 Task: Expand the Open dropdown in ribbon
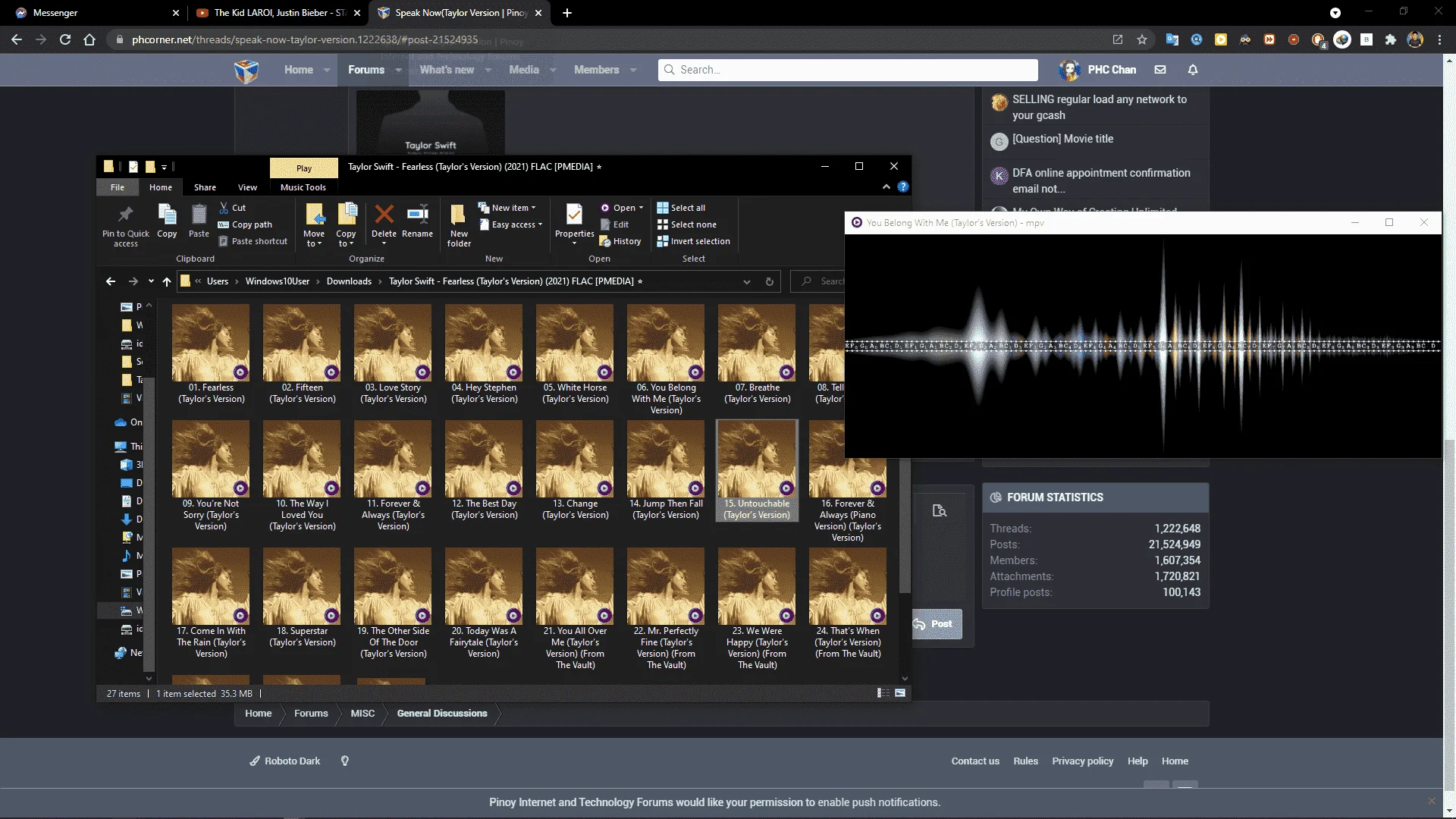[641, 208]
